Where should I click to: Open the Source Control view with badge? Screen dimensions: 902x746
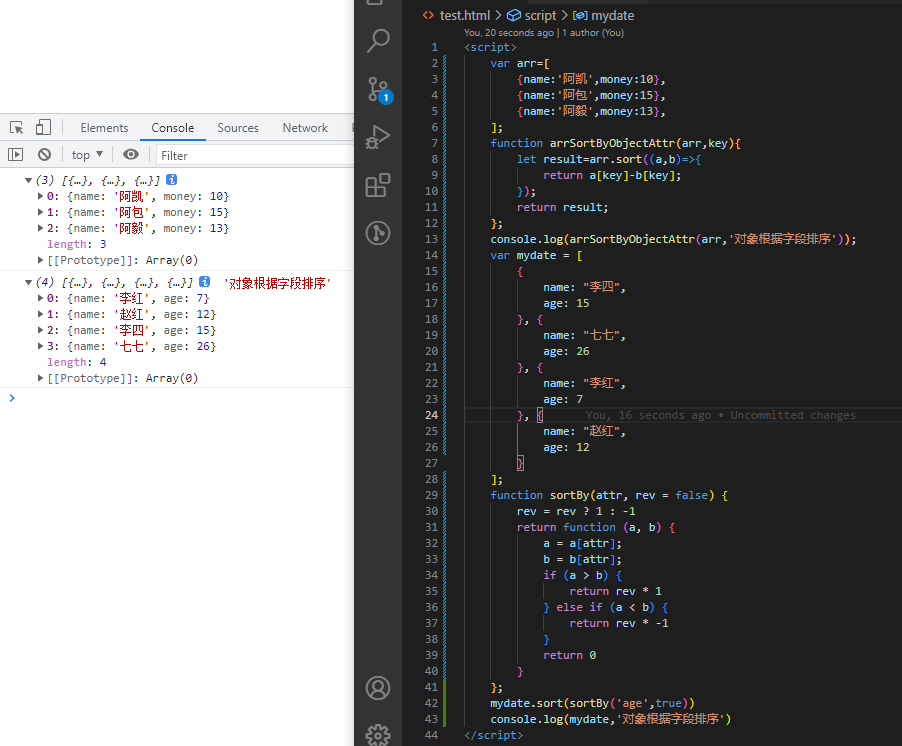click(x=378, y=88)
